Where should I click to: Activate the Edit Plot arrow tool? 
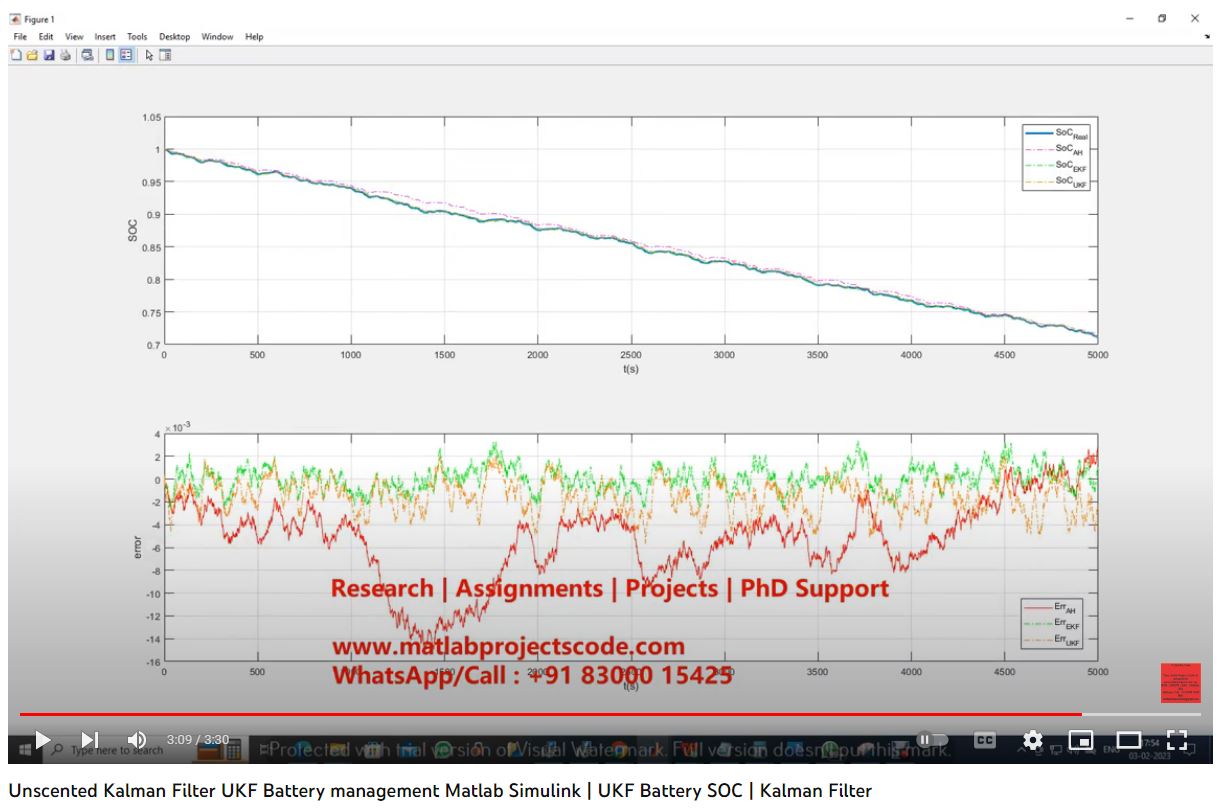click(149, 55)
